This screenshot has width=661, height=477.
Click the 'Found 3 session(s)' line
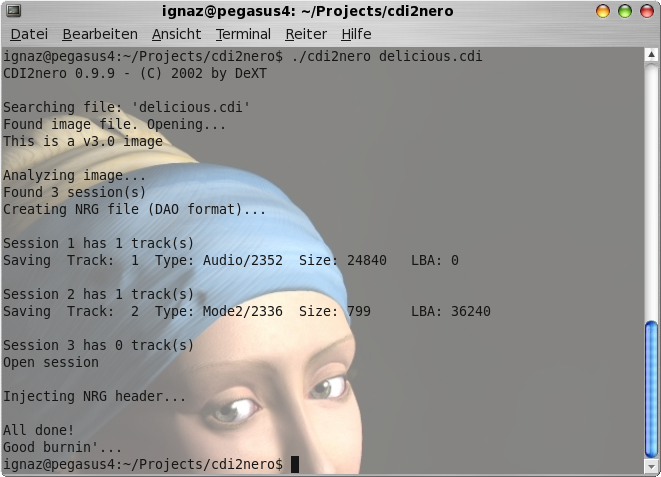(74, 192)
